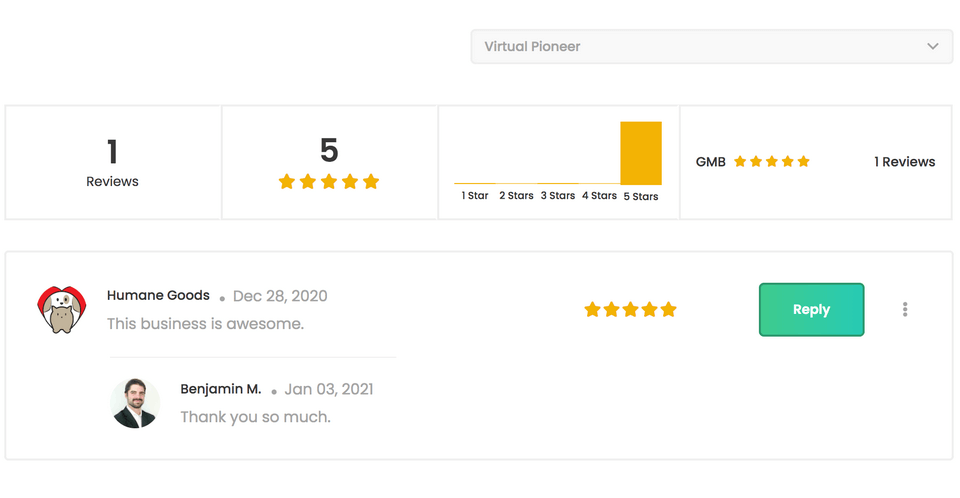Image resolution: width=960 pixels, height=498 pixels.
Task: Click the Benjamin M. name
Action: click(x=220, y=389)
